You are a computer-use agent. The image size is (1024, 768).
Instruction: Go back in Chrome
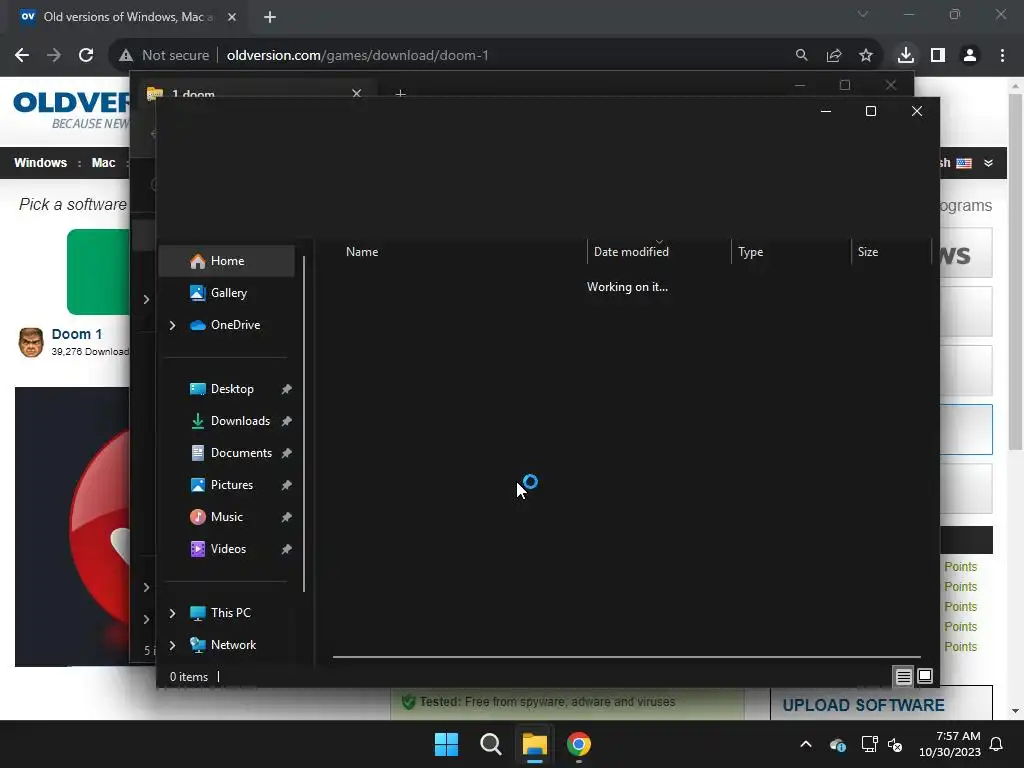pos(22,56)
